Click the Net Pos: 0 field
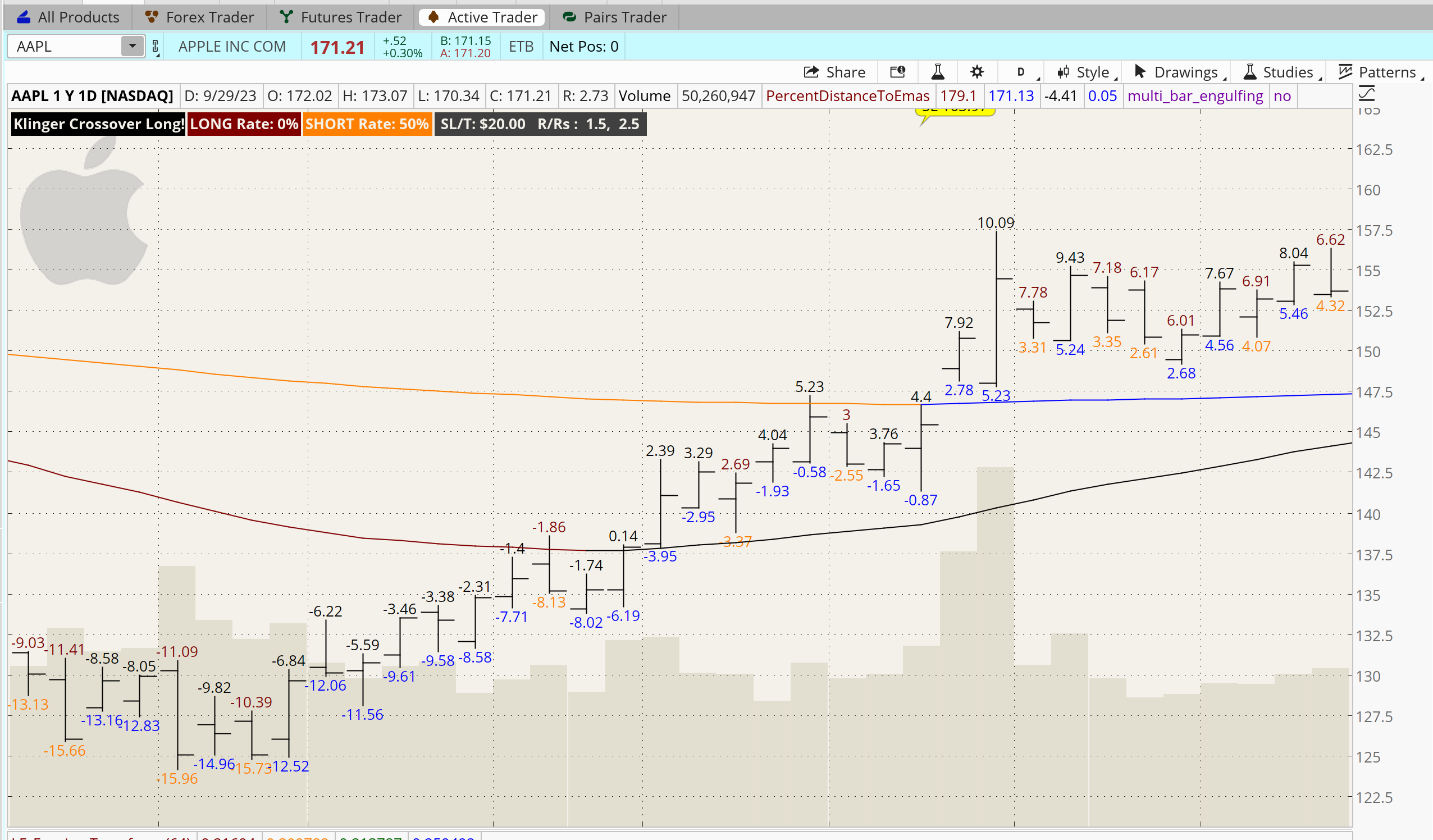This screenshot has height=840, width=1433. click(583, 47)
